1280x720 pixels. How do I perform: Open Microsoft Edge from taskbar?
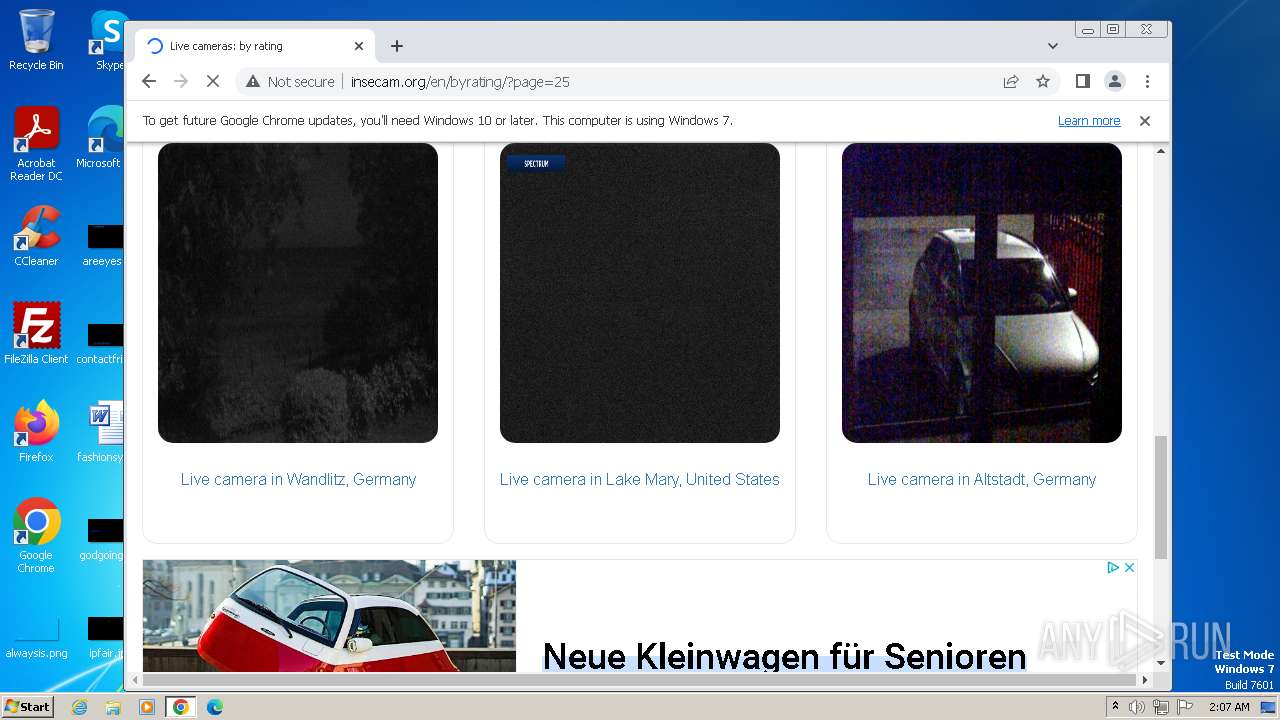tap(215, 707)
